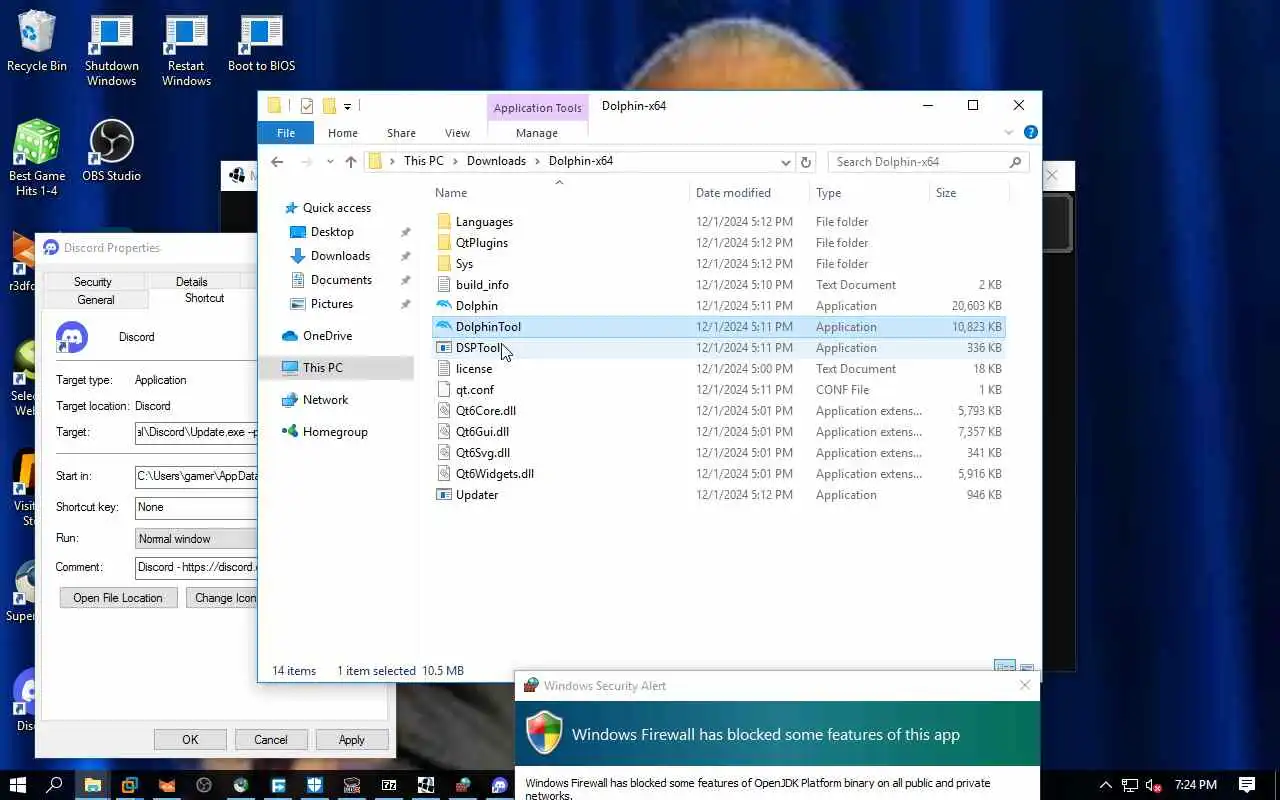Open the recent locations dropdown arrow
This screenshot has height=800, width=1280.
[x=329, y=162]
